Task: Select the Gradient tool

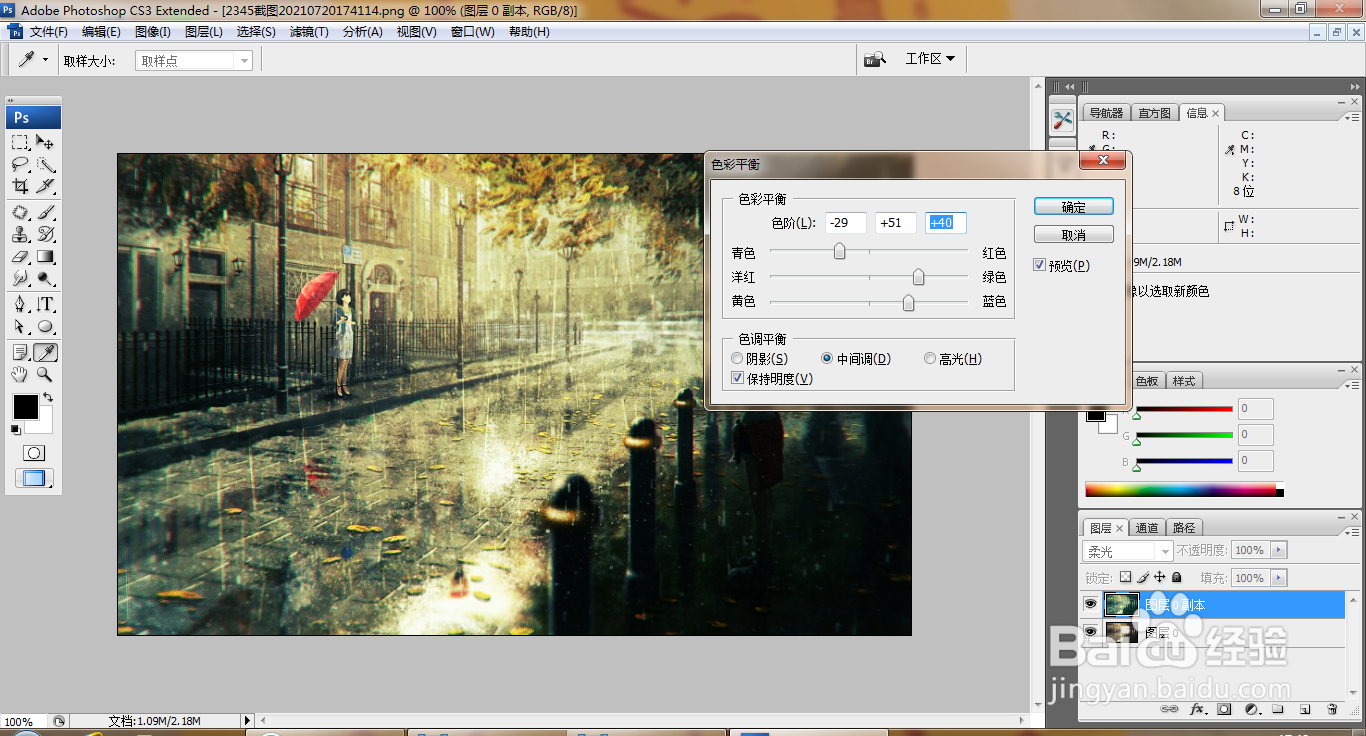Action: (x=45, y=256)
